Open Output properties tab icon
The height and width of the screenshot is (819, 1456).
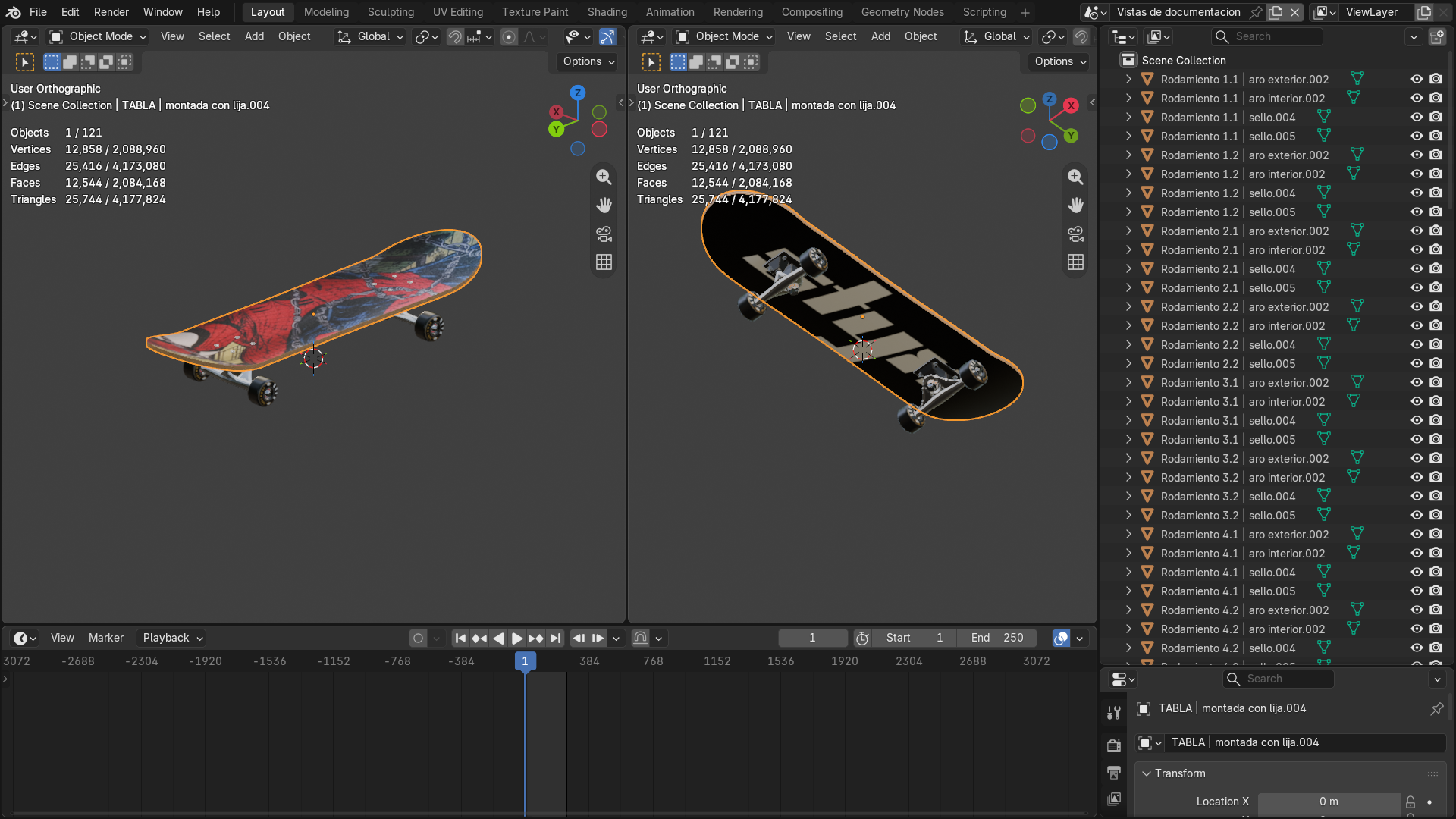[x=1114, y=773]
